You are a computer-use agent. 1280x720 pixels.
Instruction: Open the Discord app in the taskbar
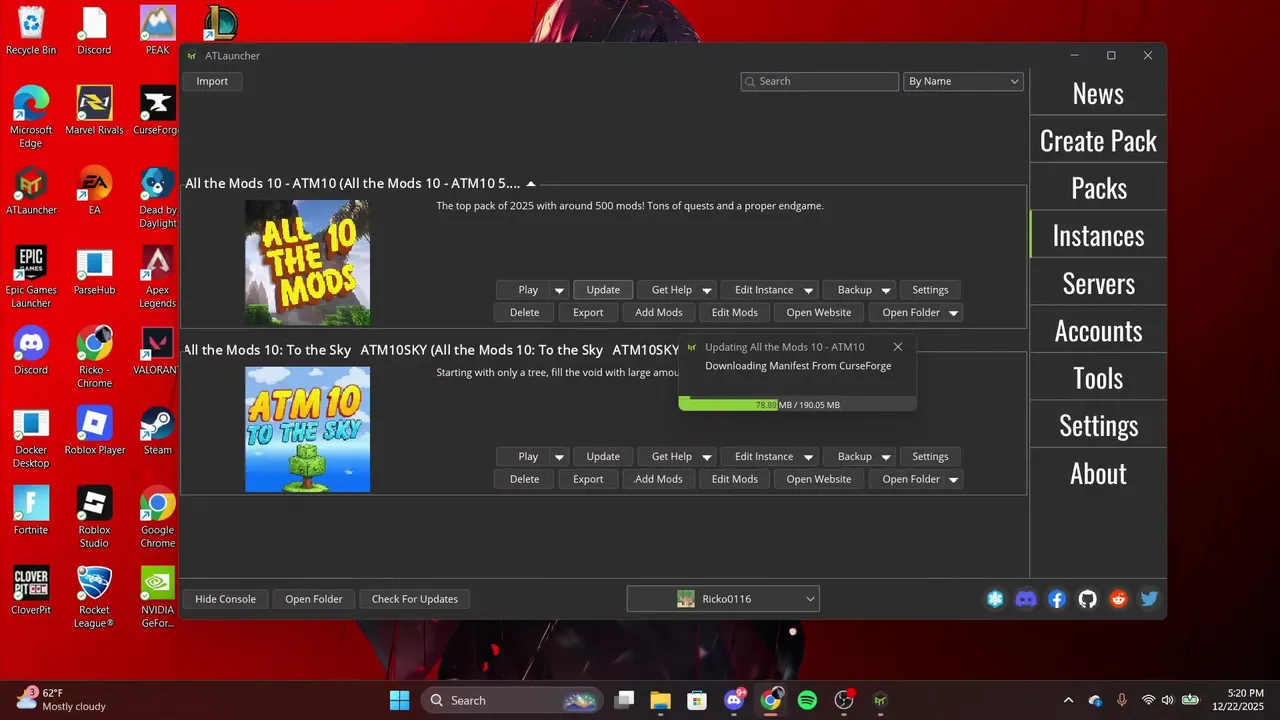click(x=734, y=700)
